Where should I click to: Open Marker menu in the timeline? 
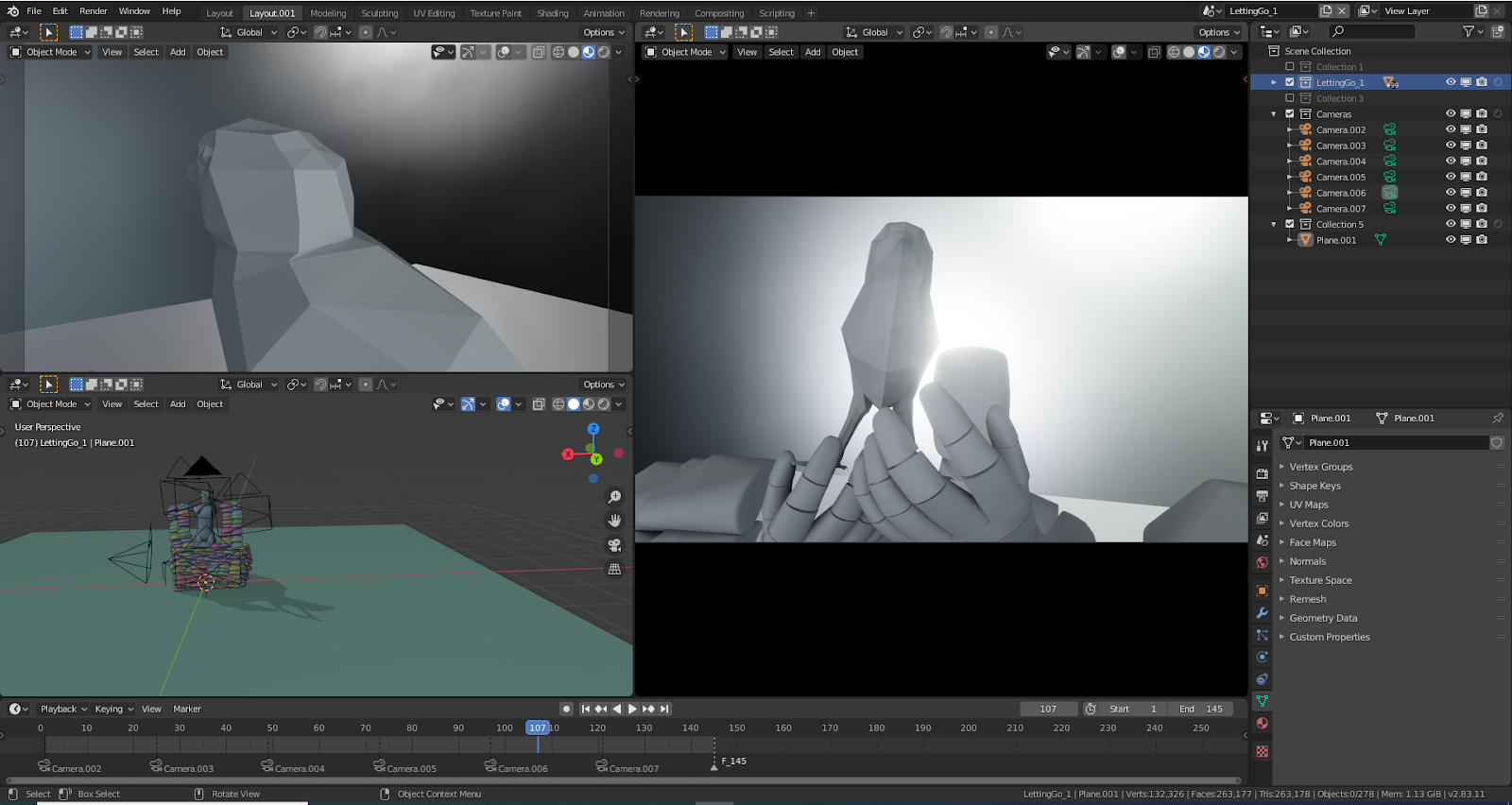coord(187,709)
